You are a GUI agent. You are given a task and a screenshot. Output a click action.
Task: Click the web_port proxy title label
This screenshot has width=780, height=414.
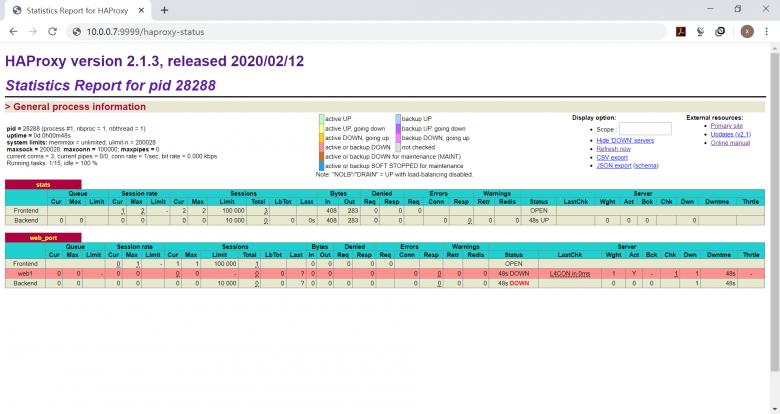pyautogui.click(x=43, y=238)
